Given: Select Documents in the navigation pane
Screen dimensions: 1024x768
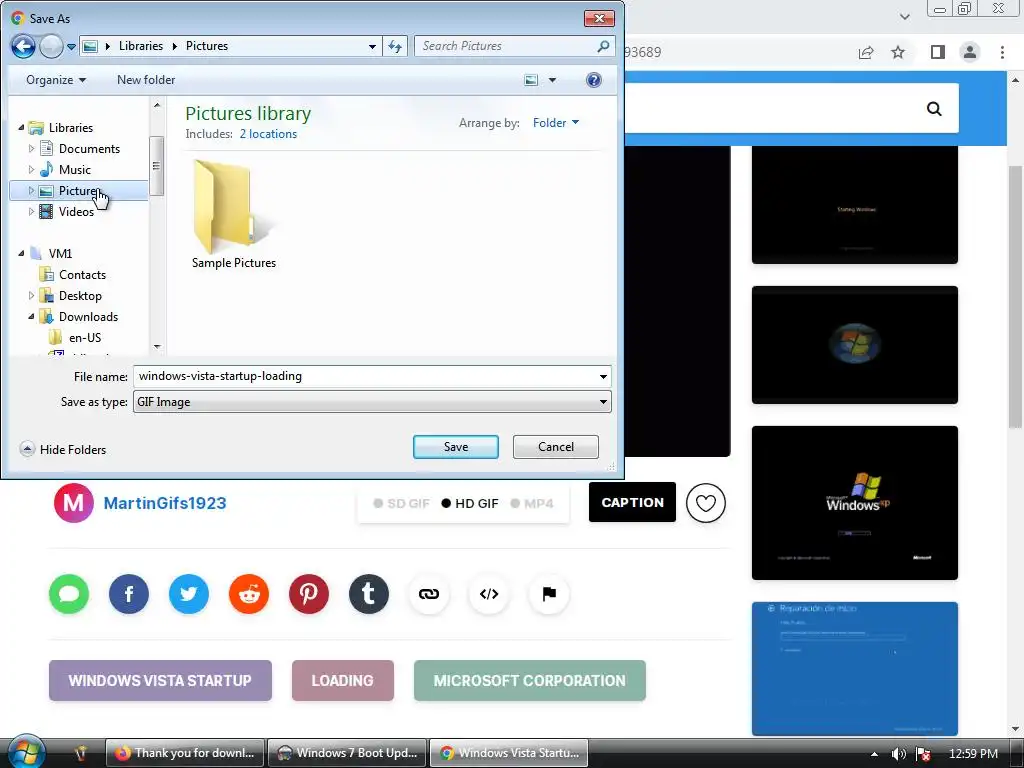Looking at the screenshot, I should pos(89,148).
